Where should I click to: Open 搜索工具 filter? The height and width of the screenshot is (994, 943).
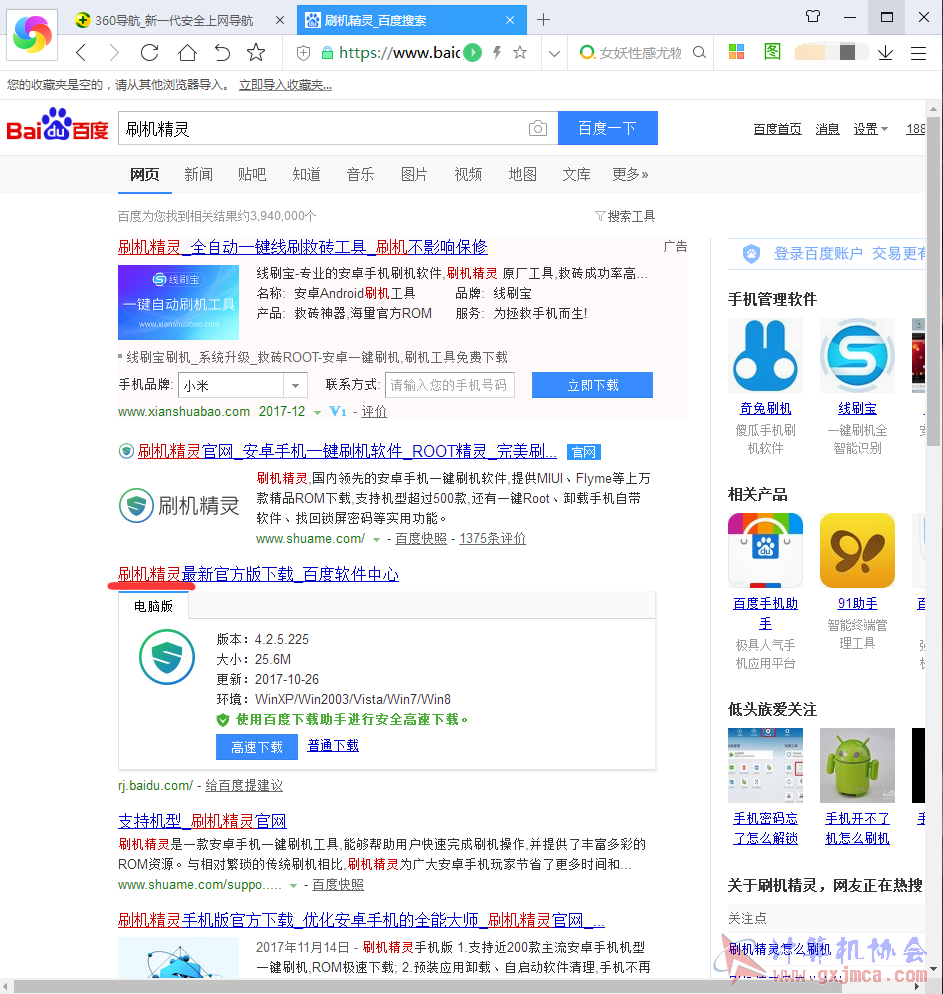tap(625, 216)
